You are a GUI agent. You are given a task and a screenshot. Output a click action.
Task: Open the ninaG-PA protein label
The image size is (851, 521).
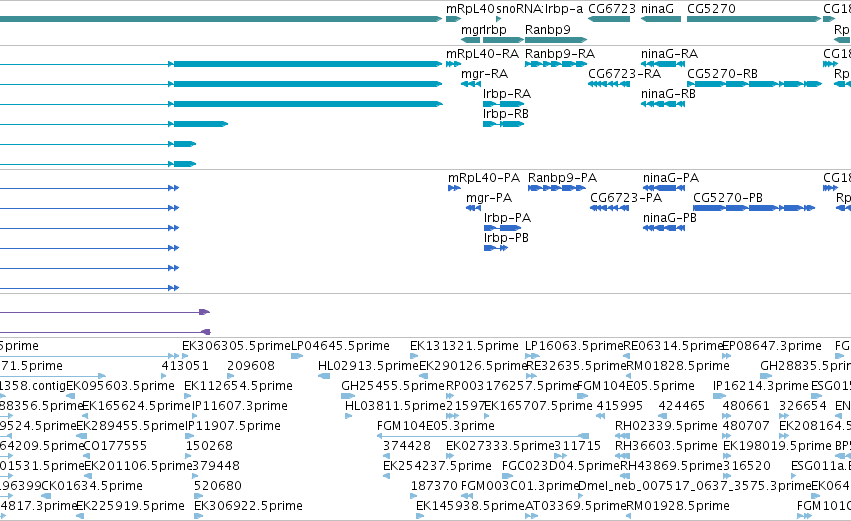click(x=671, y=179)
